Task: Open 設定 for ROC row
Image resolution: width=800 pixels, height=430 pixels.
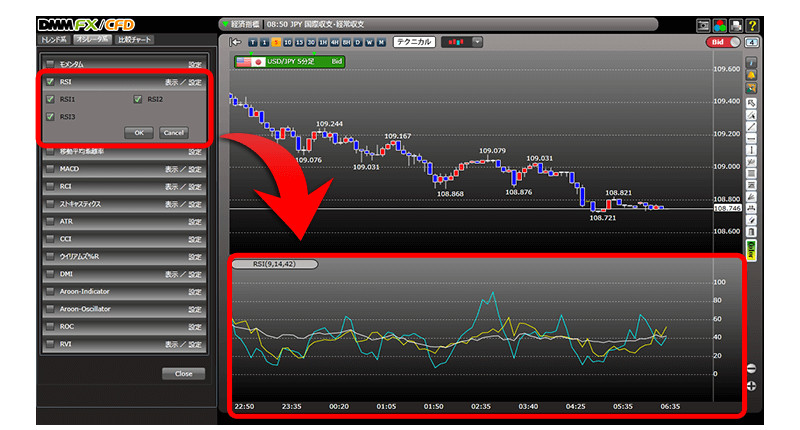Action: [x=195, y=327]
